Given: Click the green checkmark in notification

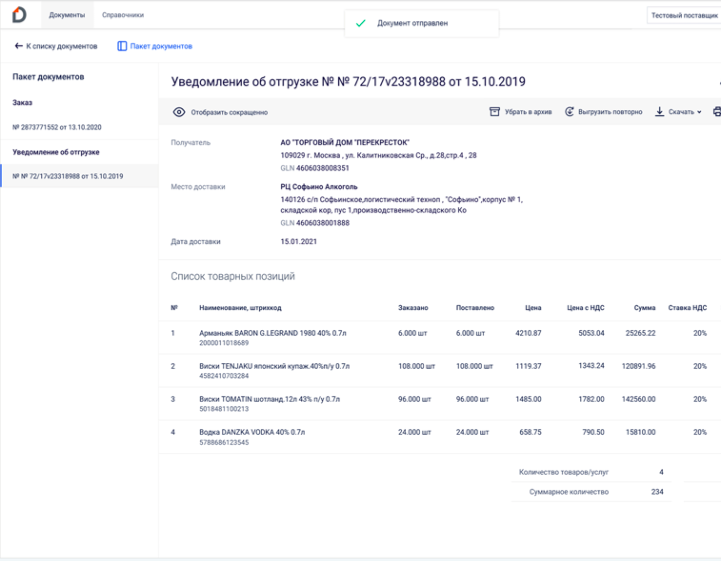Looking at the screenshot, I should (x=361, y=23).
